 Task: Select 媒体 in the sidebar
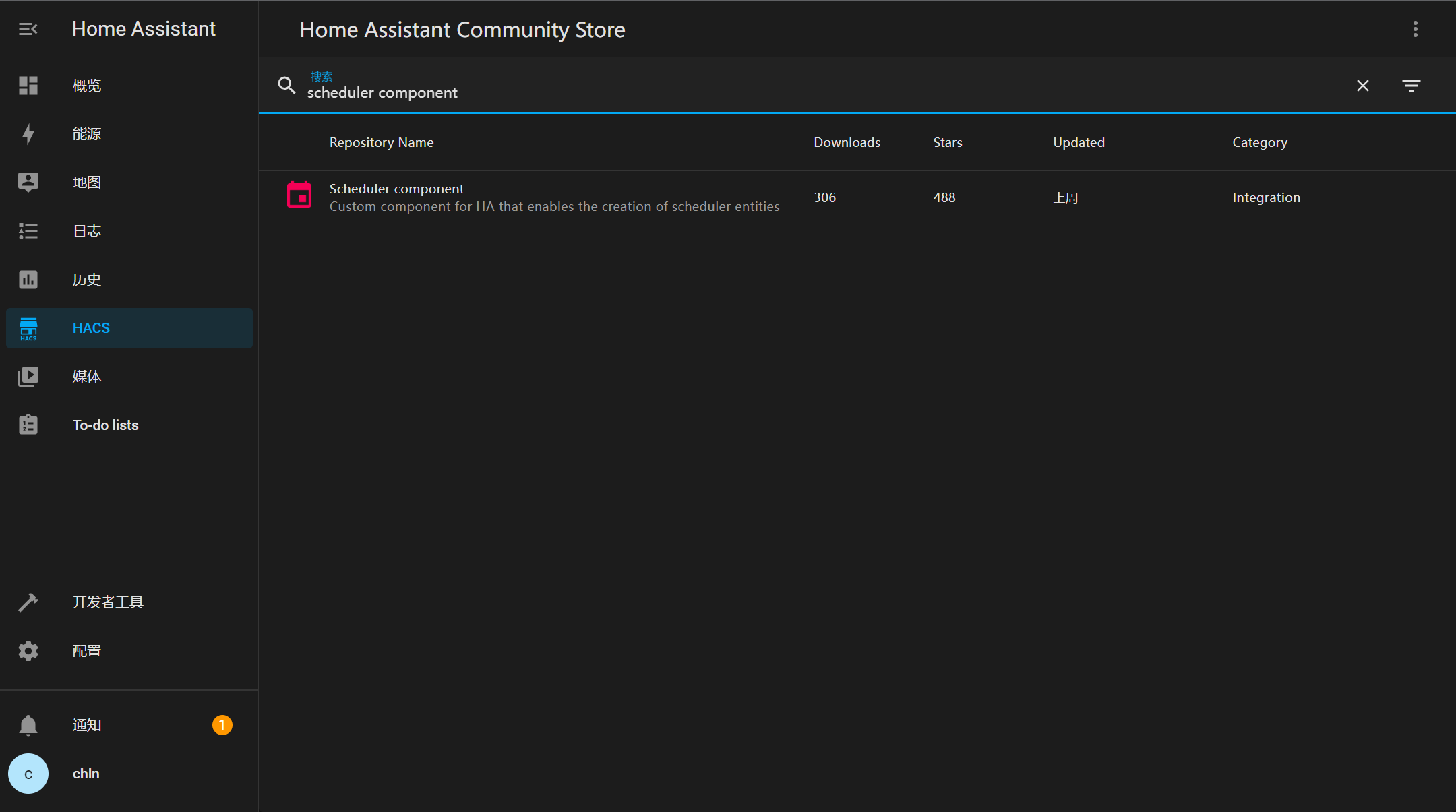coord(87,377)
